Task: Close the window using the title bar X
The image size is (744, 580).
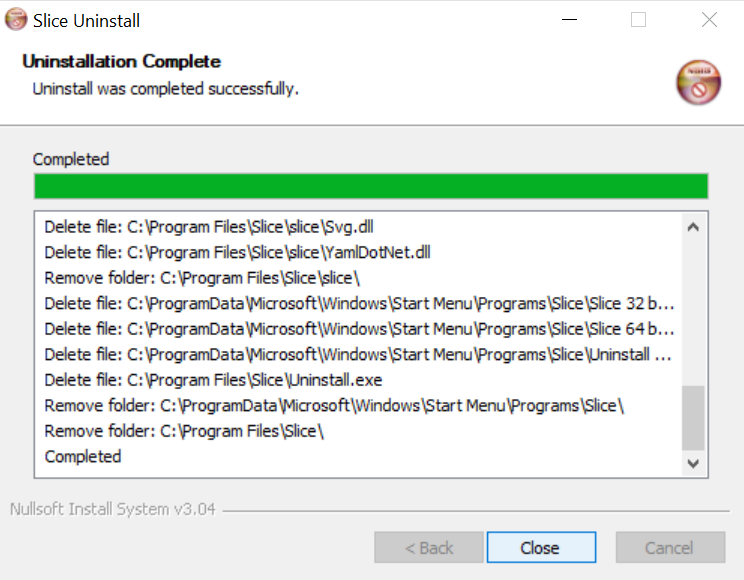Action: 709,20
